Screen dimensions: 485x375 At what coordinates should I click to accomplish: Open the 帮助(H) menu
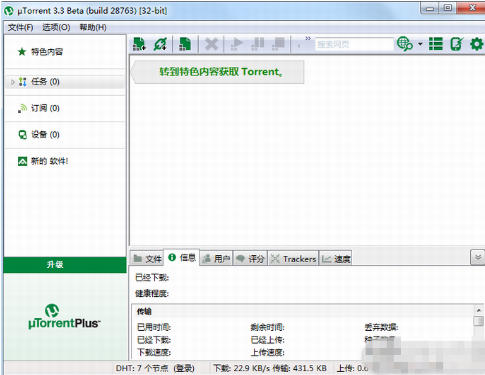[x=93, y=27]
